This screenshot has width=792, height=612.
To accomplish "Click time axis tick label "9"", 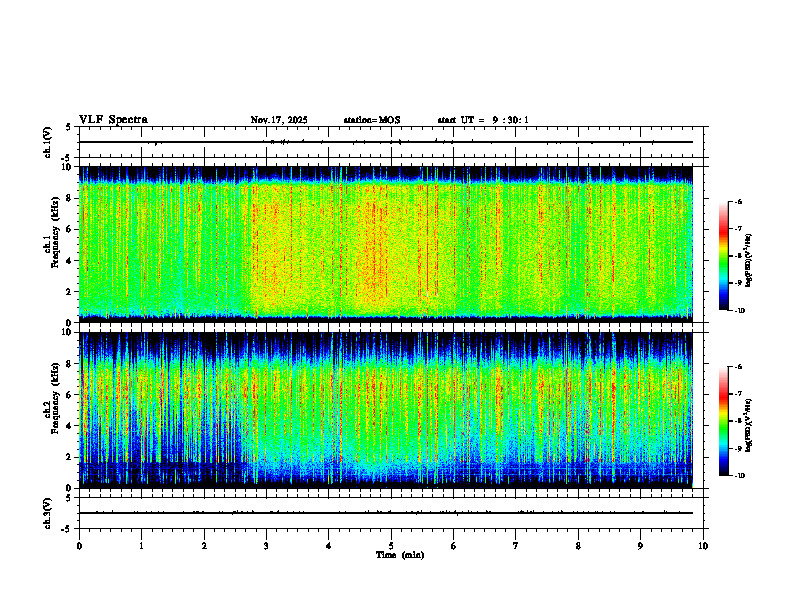I will point(640,546).
